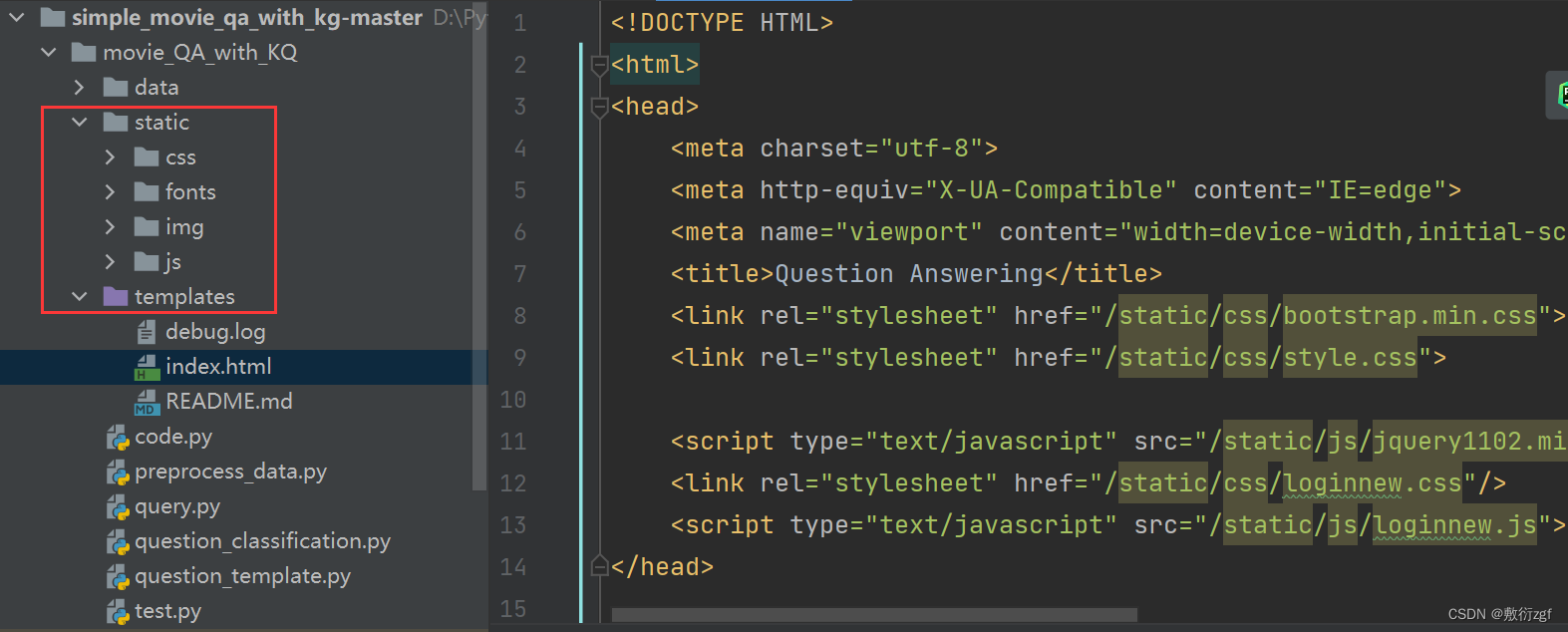This screenshot has width=1568, height=632.
Task: Click the purple templates folder icon
Action: point(116,296)
